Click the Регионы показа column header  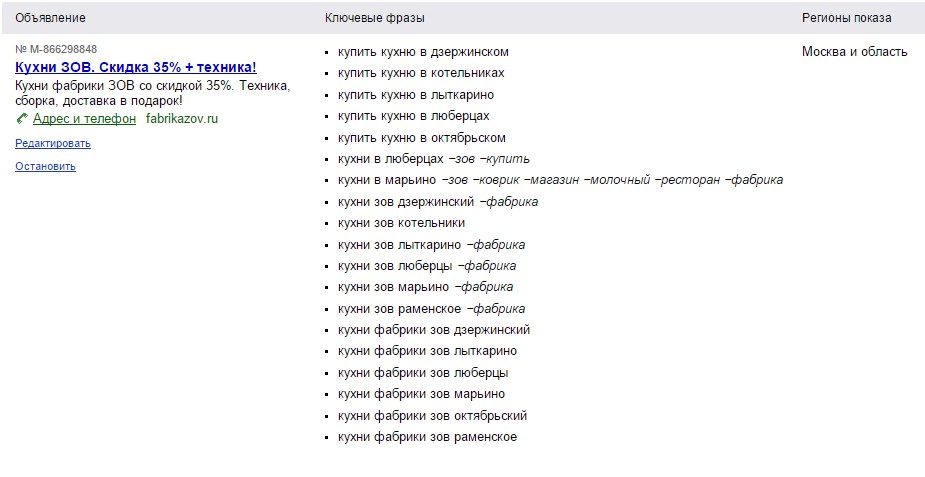tap(846, 18)
